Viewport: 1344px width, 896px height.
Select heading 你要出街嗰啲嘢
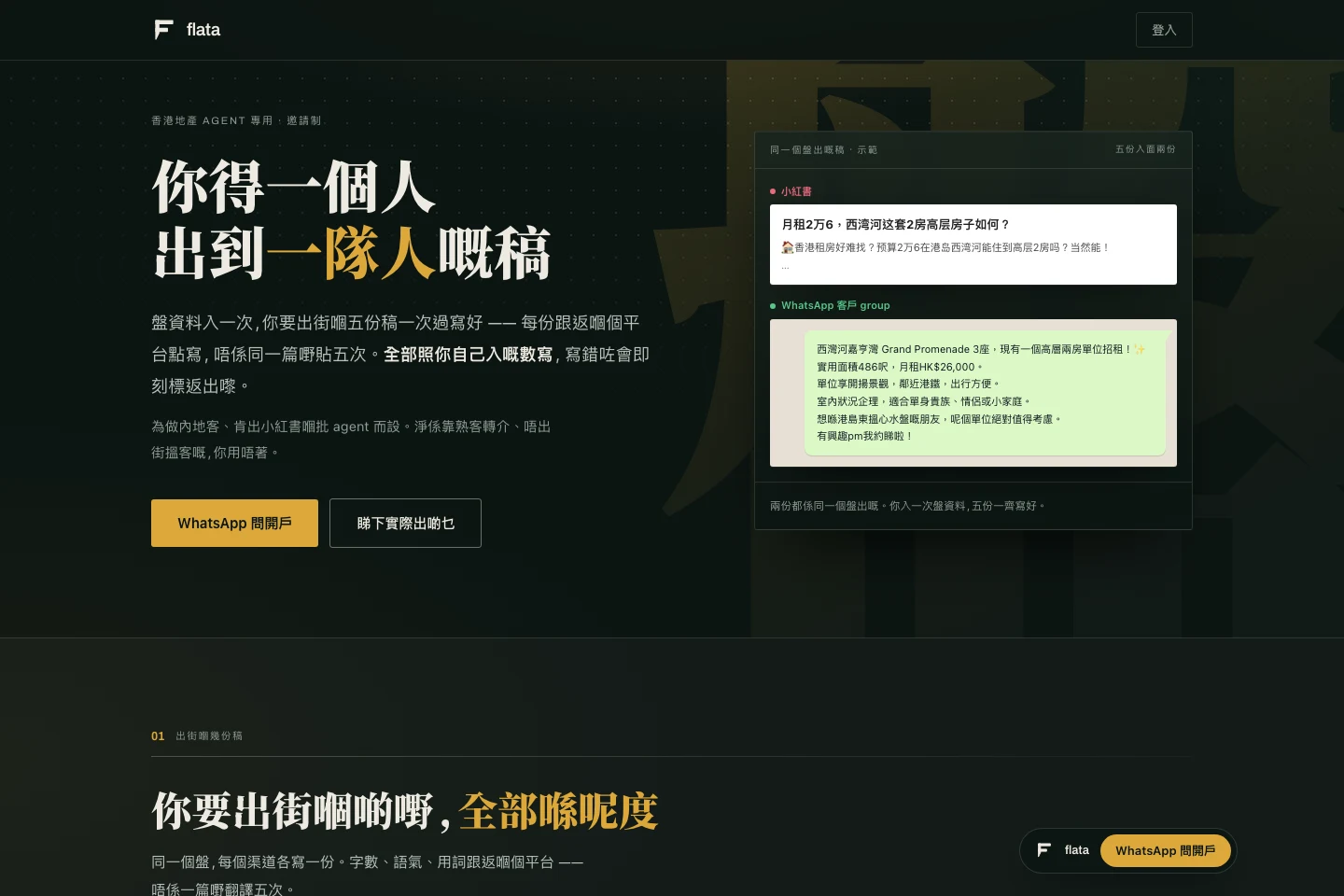292,811
